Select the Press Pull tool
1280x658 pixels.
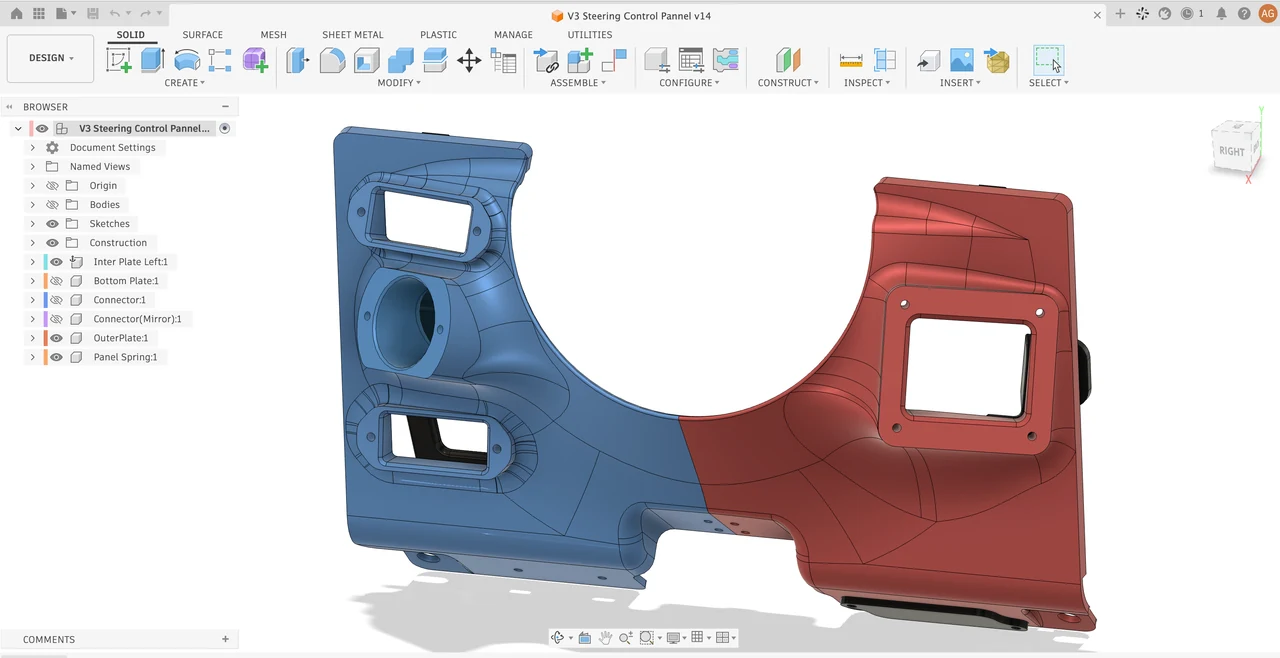(298, 60)
